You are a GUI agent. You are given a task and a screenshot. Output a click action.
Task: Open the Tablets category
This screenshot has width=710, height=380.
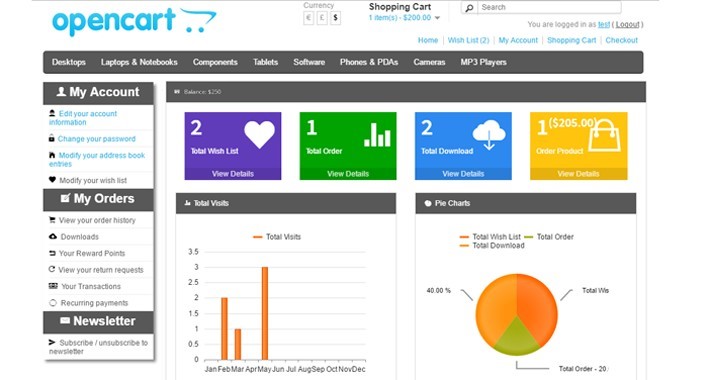(x=265, y=62)
